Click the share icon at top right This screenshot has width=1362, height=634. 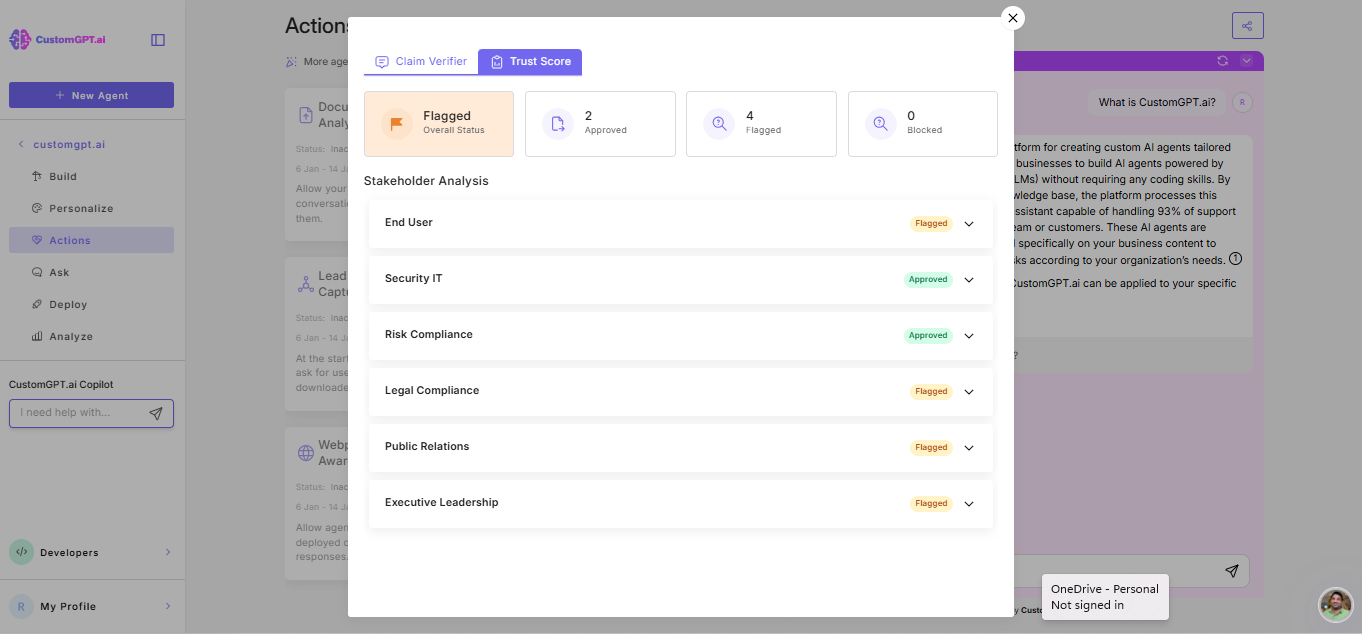[1247, 26]
